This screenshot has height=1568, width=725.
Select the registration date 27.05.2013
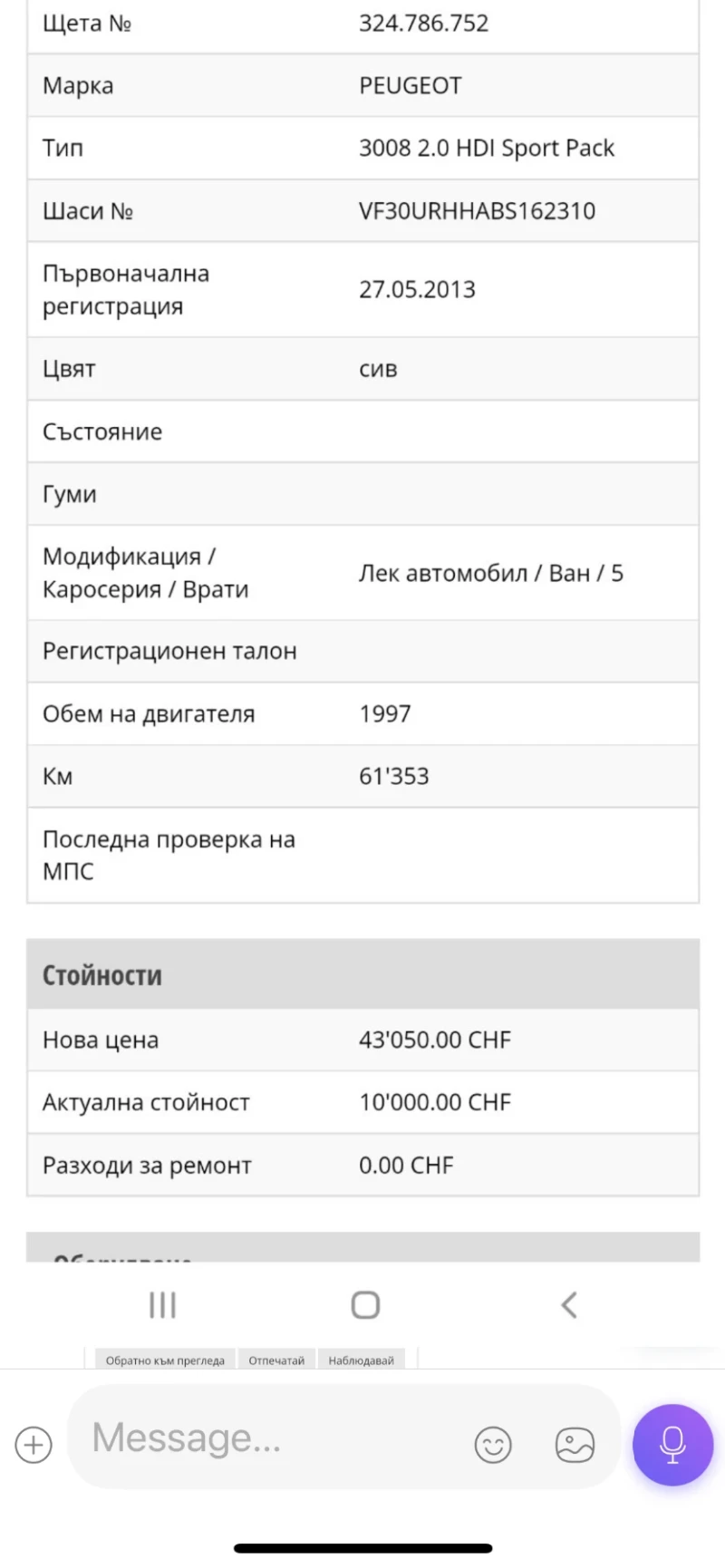click(418, 289)
